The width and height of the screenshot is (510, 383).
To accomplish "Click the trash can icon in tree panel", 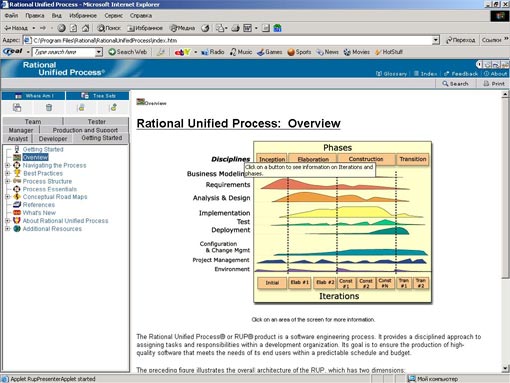I will click(x=49, y=108).
